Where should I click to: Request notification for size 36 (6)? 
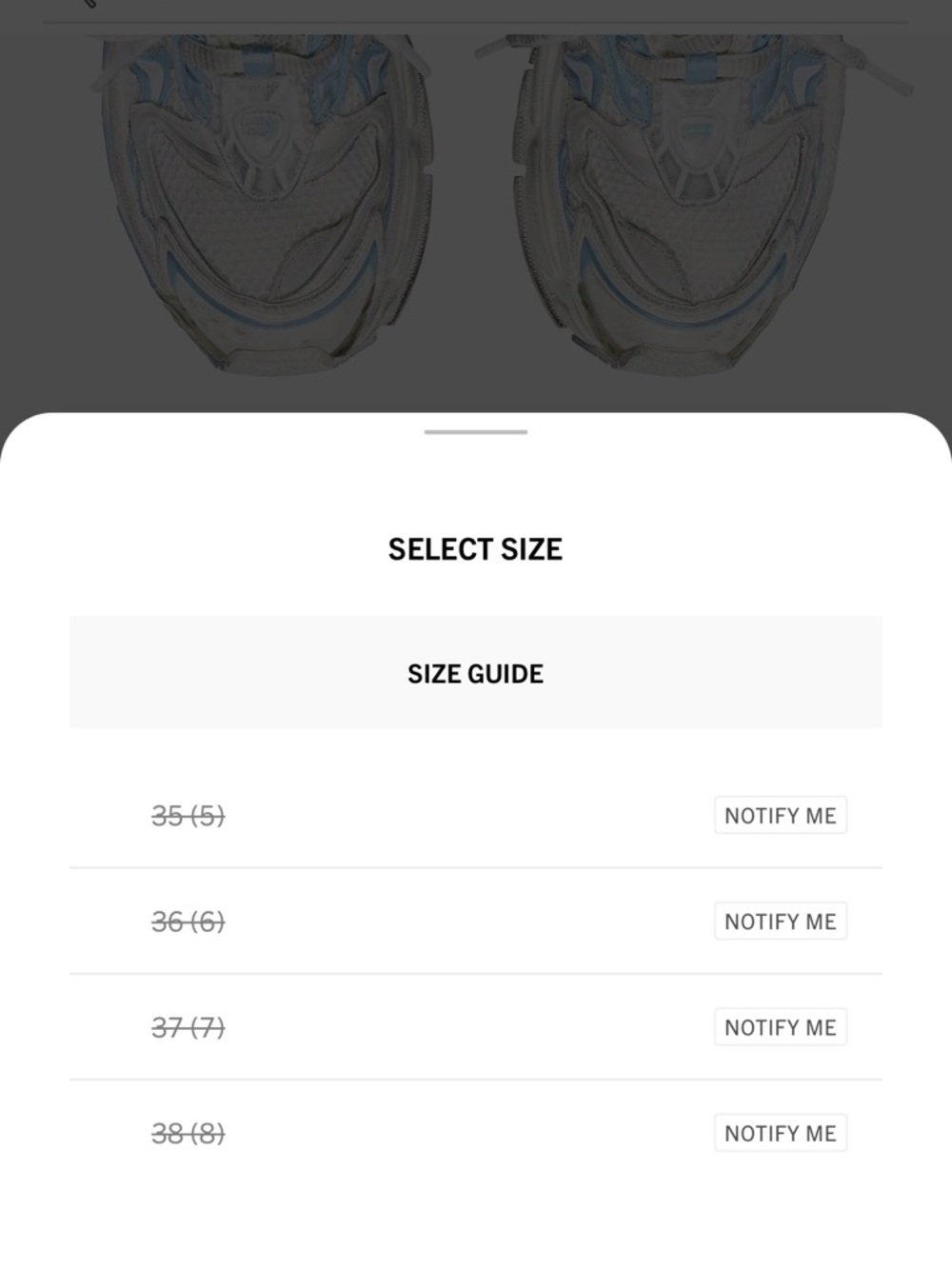(x=781, y=922)
